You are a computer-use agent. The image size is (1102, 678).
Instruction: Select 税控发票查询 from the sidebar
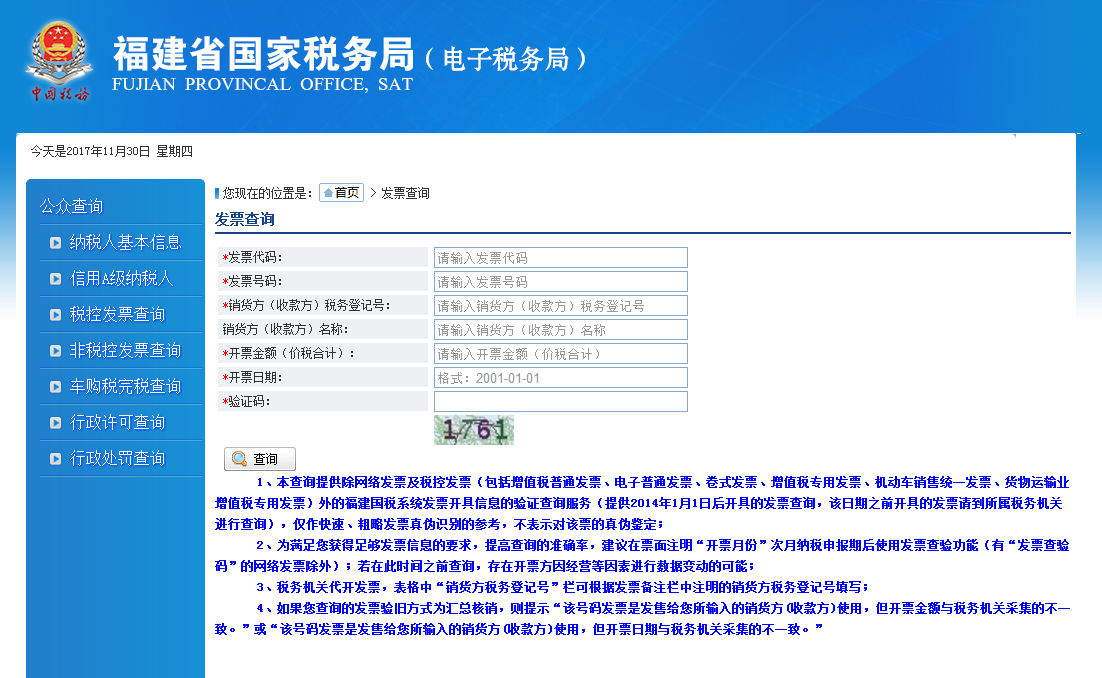(x=117, y=314)
